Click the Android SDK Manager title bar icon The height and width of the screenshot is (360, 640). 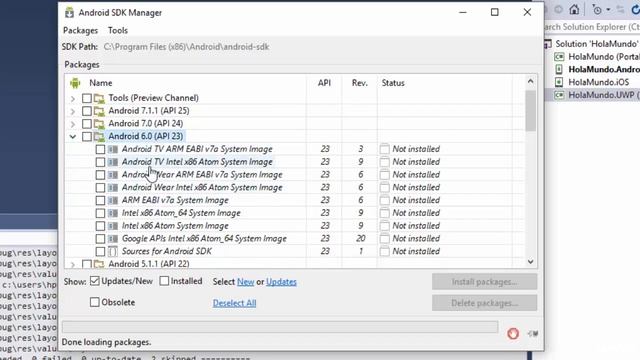click(69, 13)
